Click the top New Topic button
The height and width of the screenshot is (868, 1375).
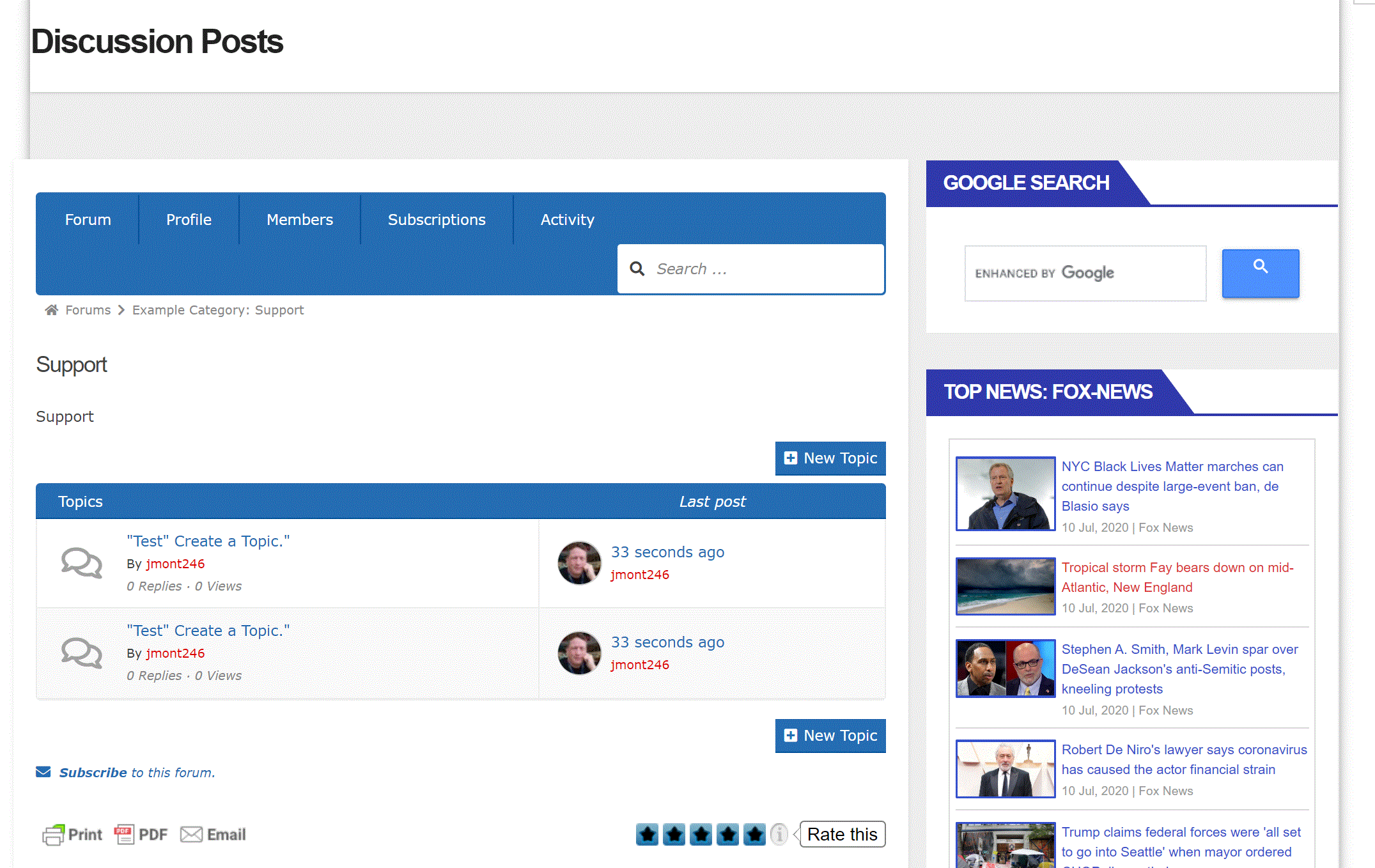tap(830, 458)
